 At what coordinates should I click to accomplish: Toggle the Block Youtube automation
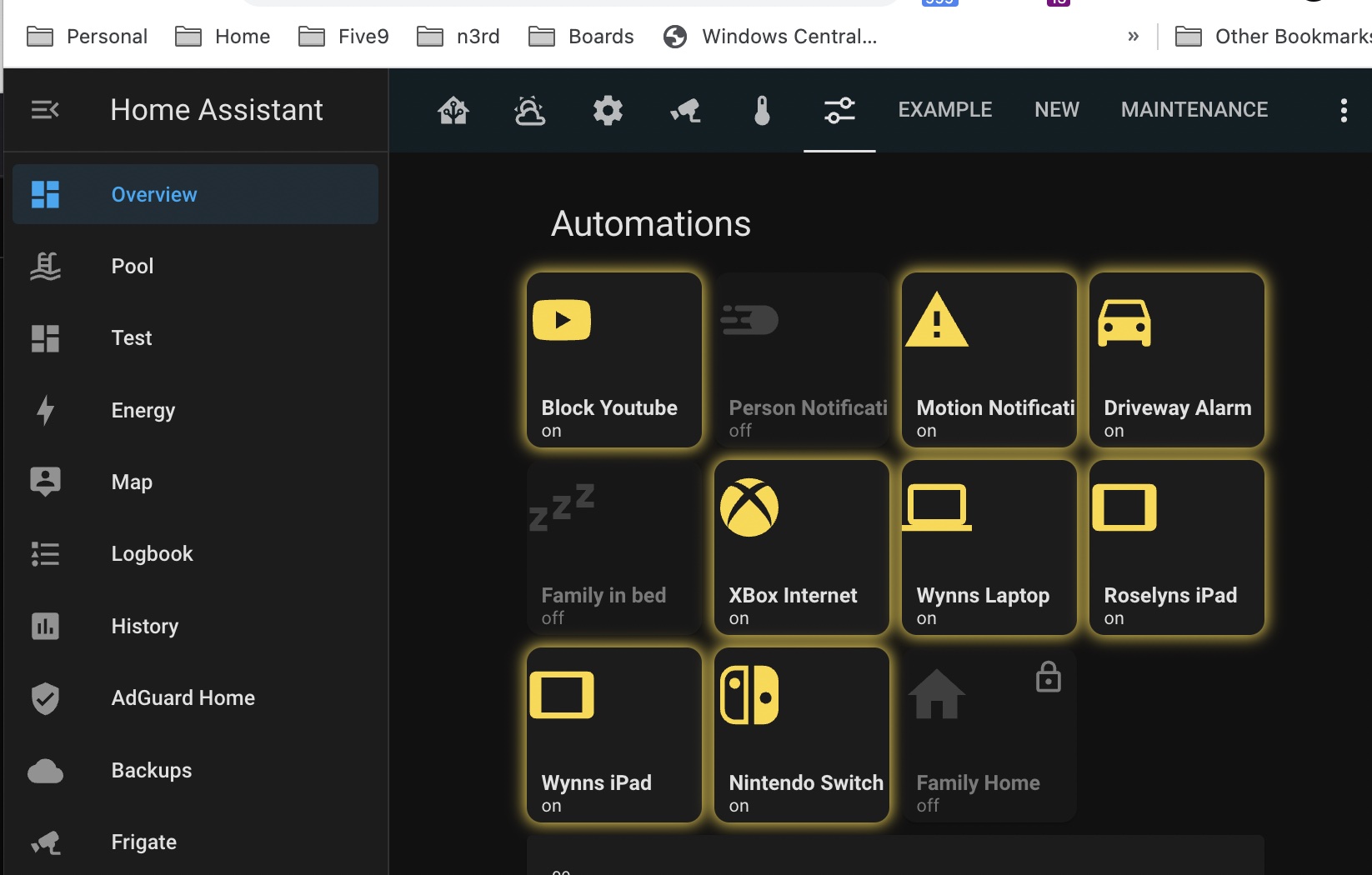(614, 360)
